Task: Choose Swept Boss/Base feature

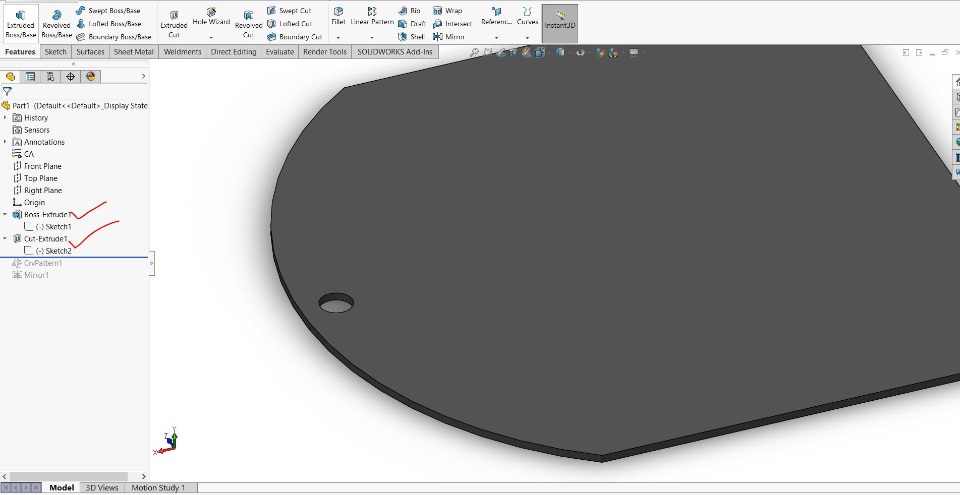Action: pyautogui.click(x=108, y=11)
